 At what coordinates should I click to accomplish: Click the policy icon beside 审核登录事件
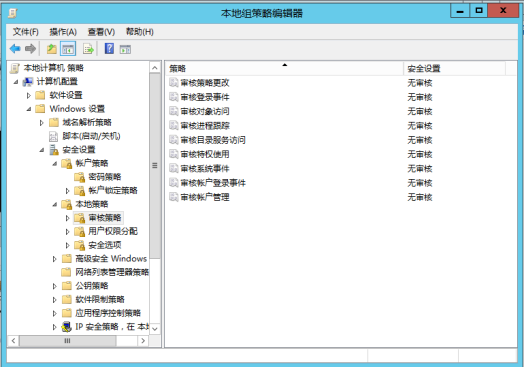click(173, 97)
